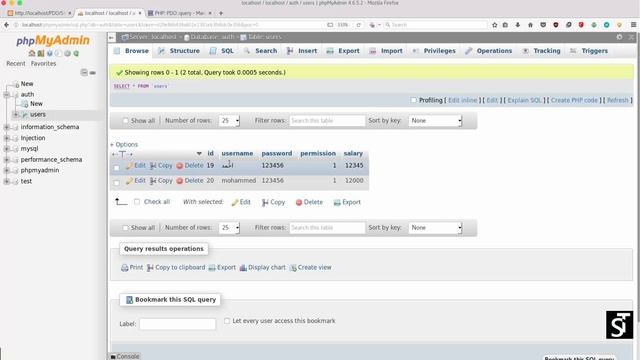
Task: Open the upper Sort by key dropdown
Action: pos(435,120)
